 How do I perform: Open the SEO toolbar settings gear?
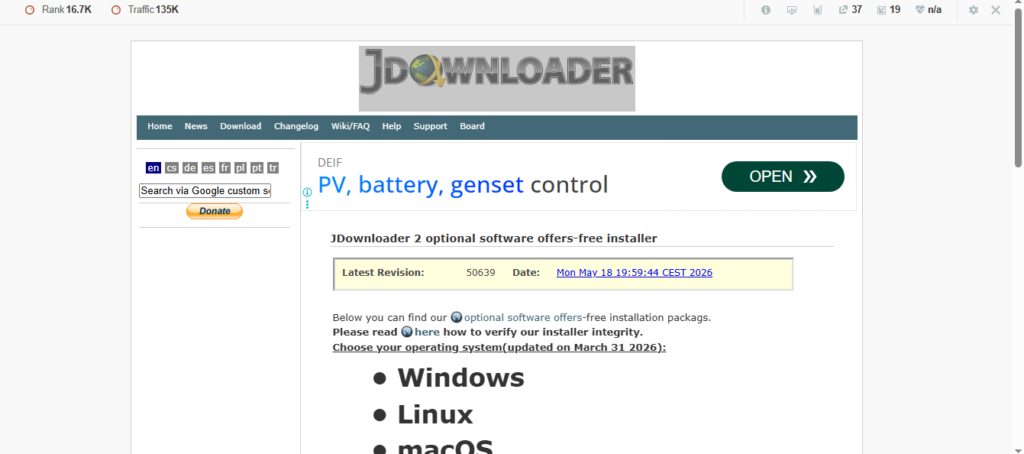973,10
